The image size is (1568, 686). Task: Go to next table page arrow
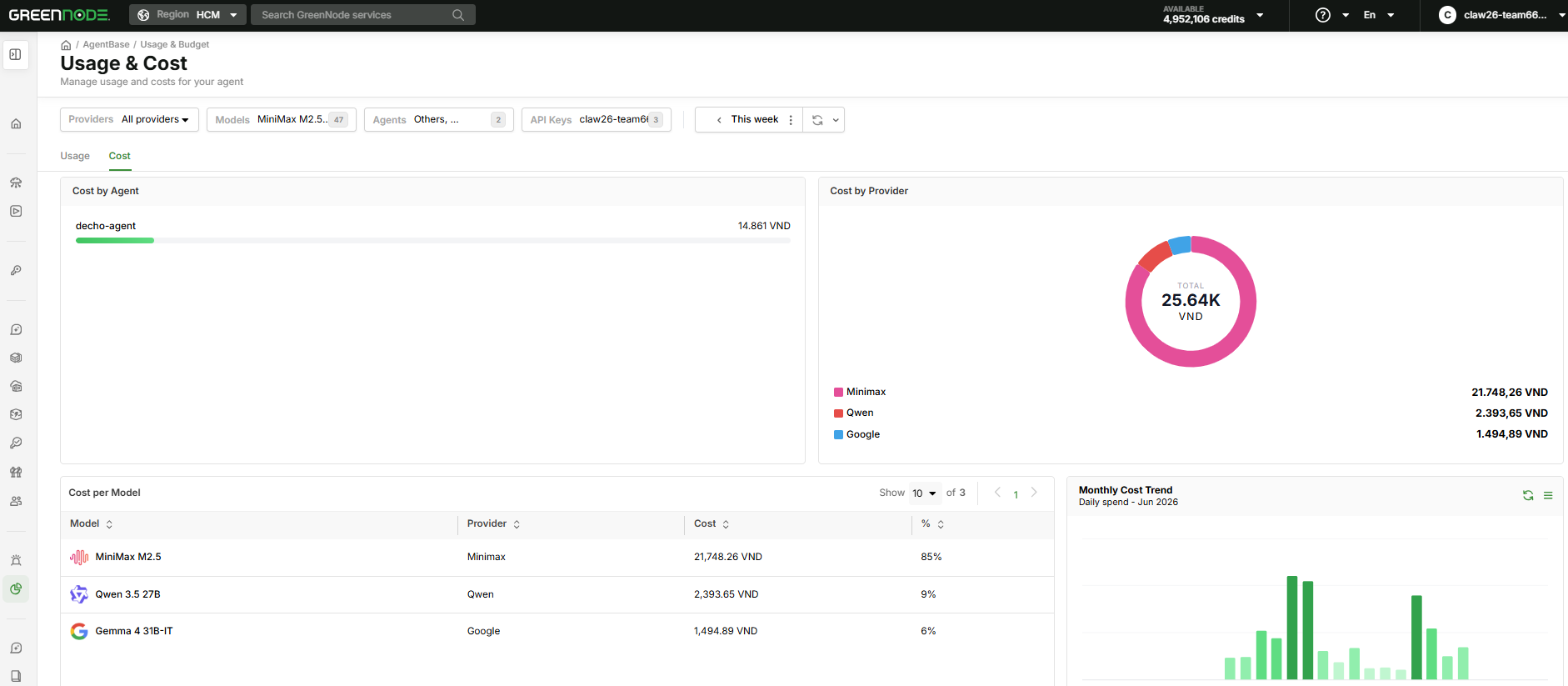coord(1034,493)
